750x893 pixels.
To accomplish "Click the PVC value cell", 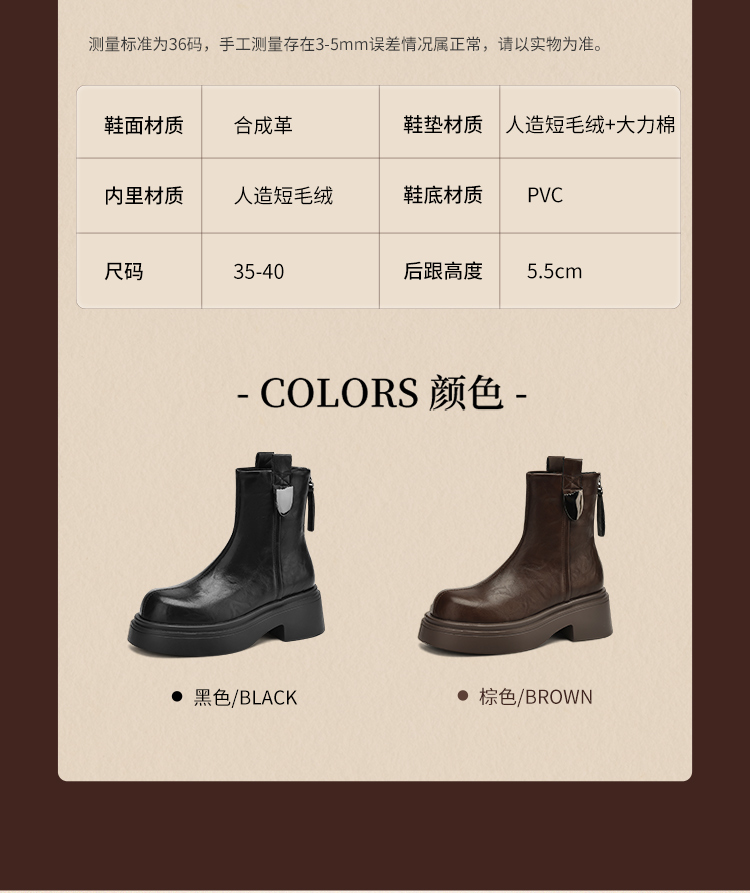I will tap(590, 195).
